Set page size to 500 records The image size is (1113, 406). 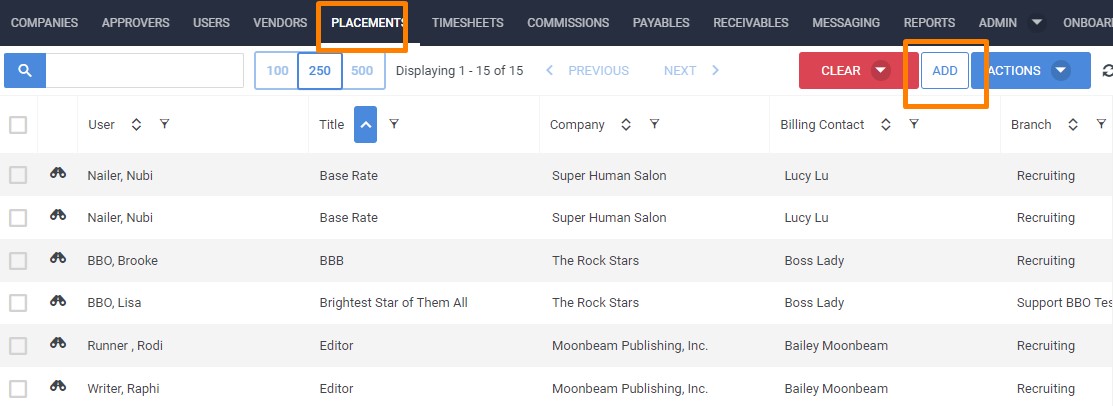coord(363,71)
